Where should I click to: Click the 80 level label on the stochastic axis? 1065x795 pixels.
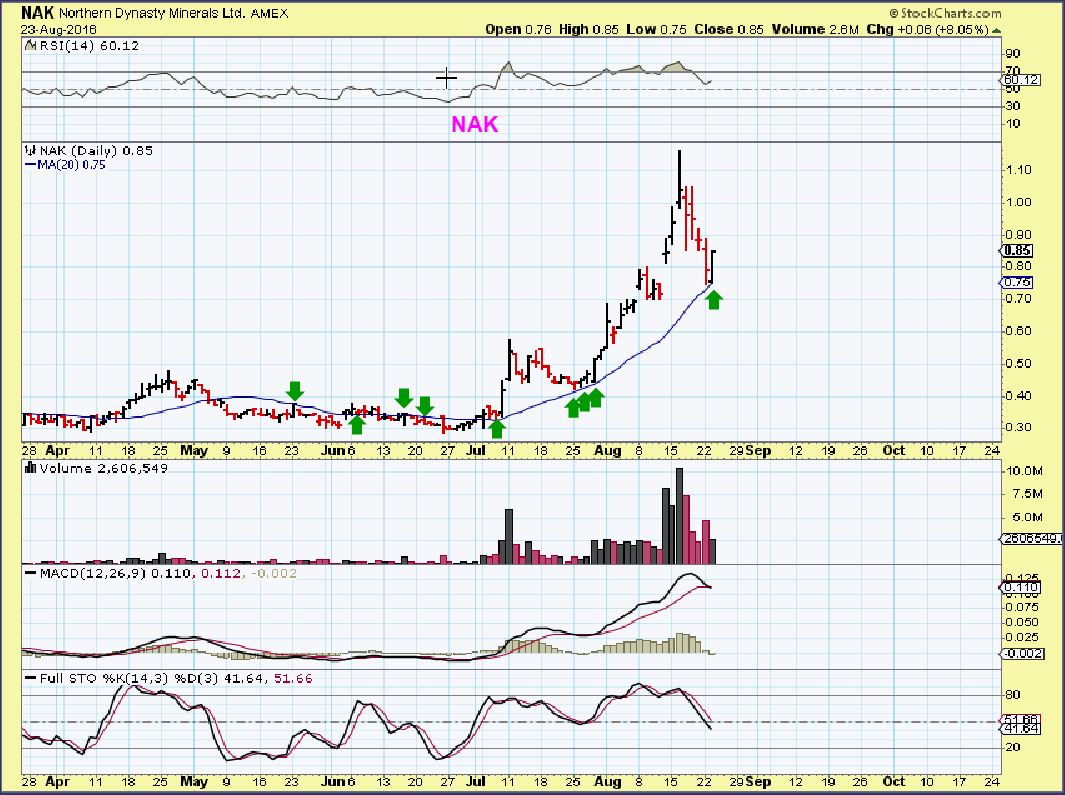click(1013, 694)
